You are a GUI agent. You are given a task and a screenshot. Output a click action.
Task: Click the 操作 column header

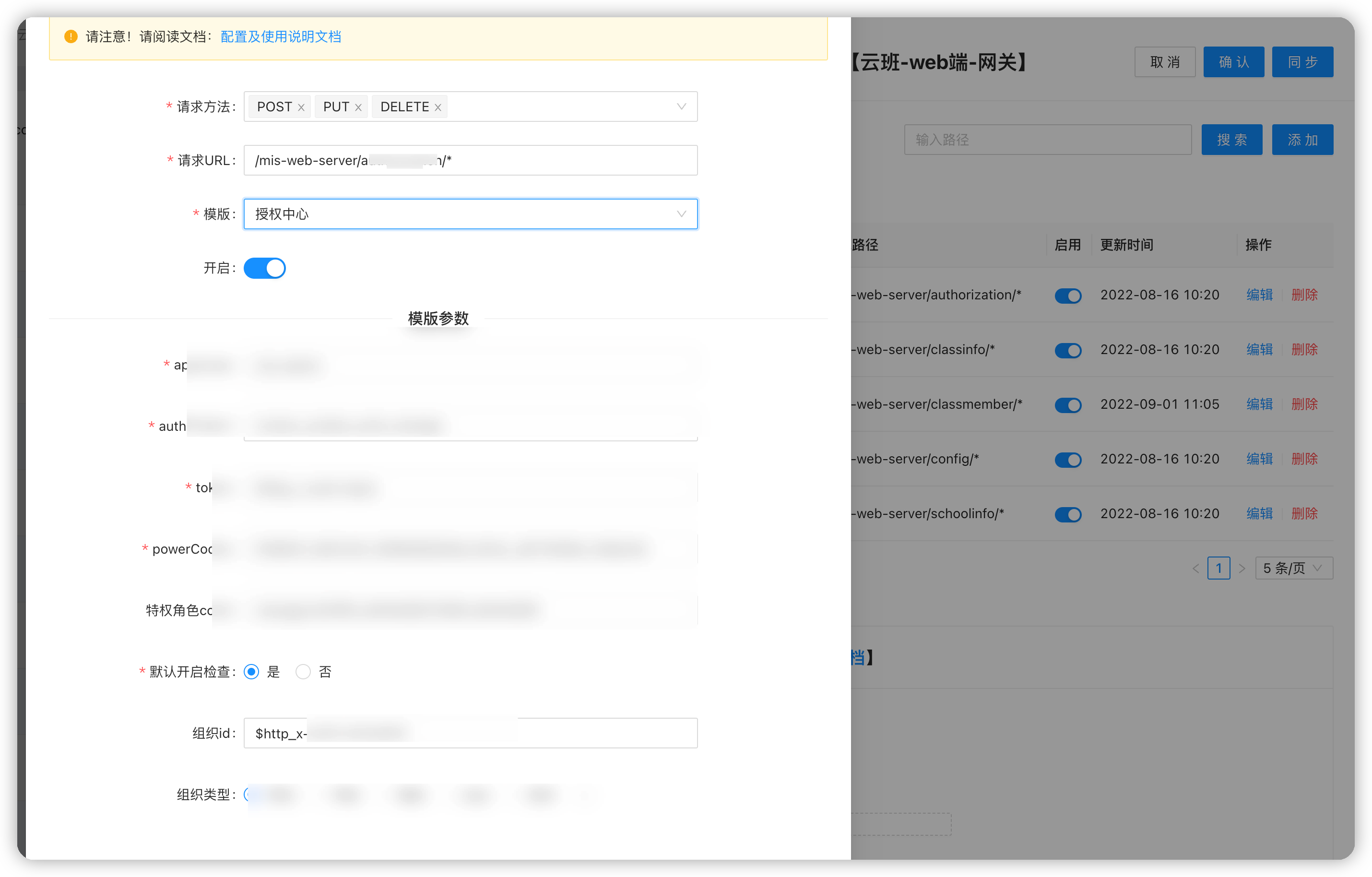point(1258,245)
